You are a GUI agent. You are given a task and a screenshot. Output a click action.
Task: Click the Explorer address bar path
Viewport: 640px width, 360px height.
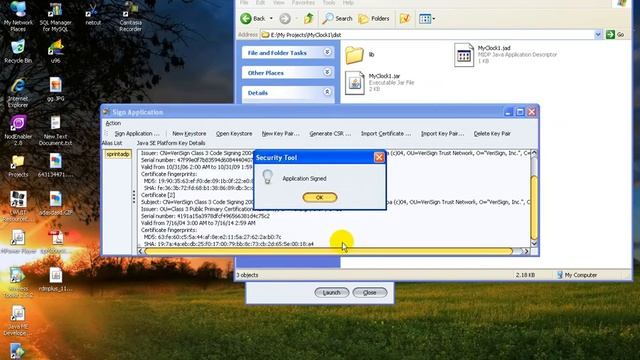[427, 35]
